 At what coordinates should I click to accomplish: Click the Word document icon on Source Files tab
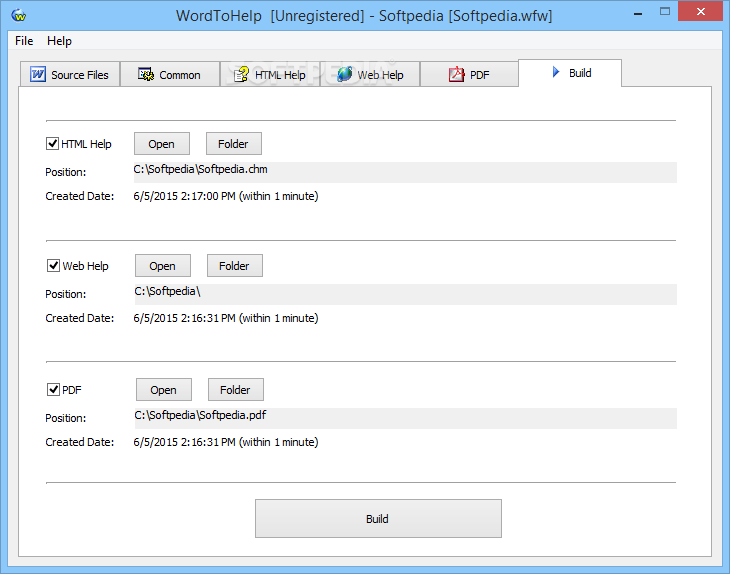(38, 74)
